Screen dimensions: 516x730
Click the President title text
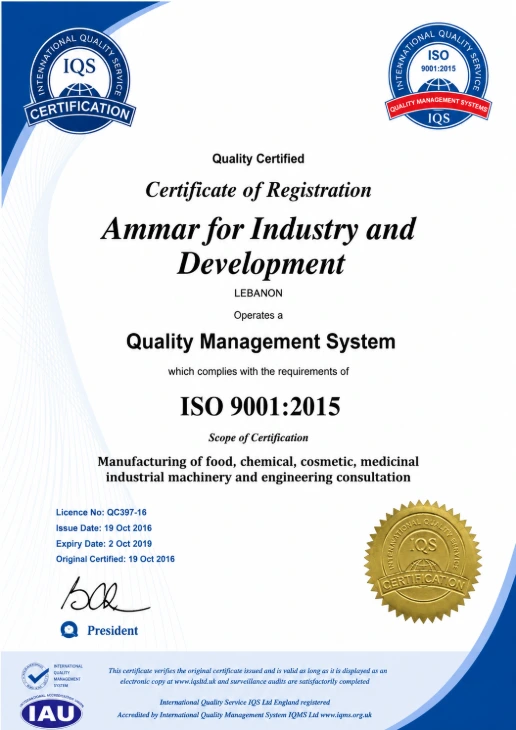click(113, 630)
